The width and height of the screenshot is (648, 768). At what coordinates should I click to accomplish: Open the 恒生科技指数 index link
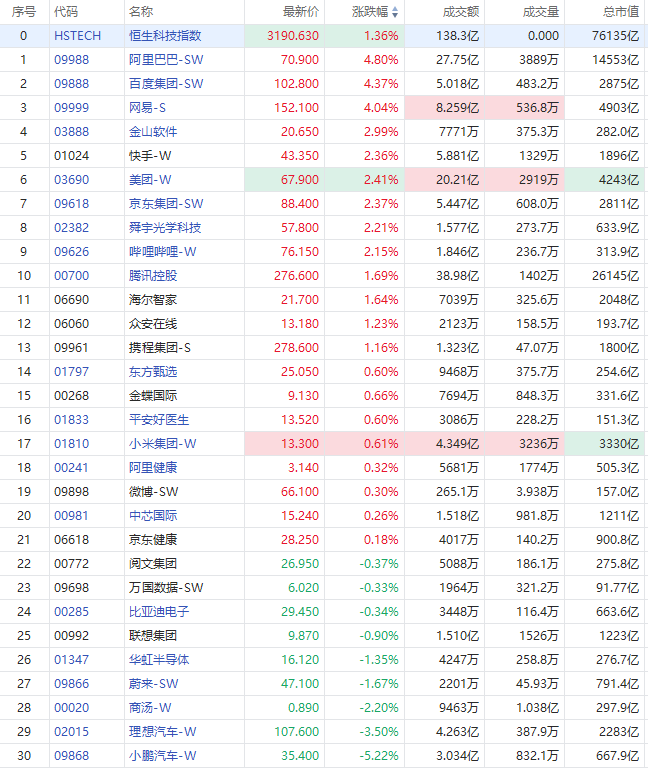[x=165, y=35]
